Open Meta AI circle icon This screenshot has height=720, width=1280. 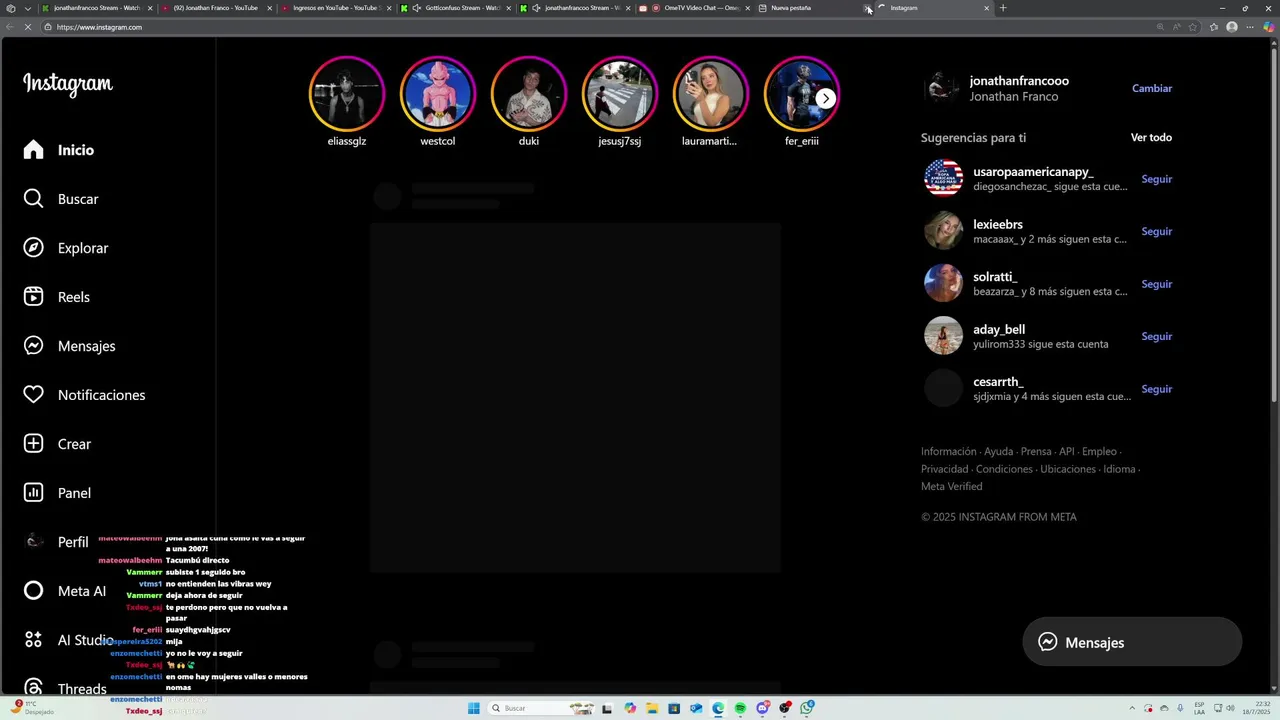coord(33,591)
